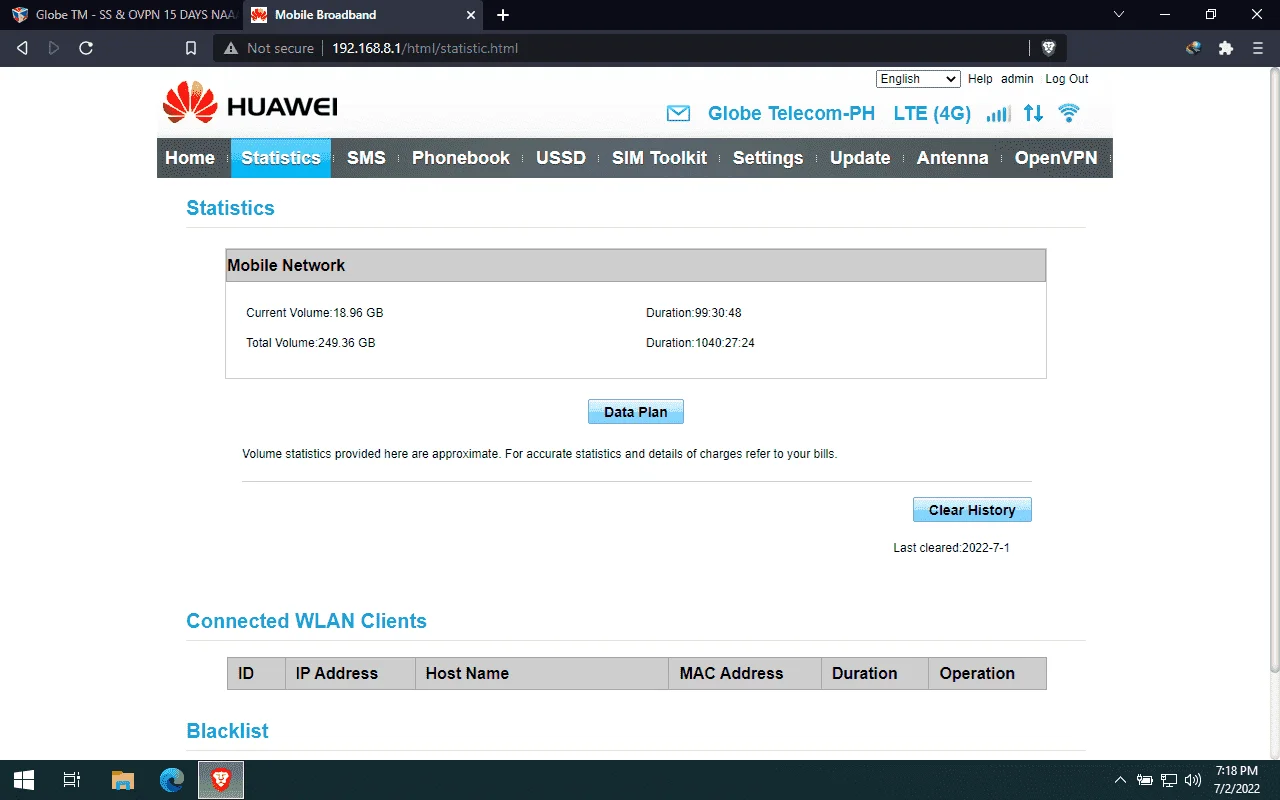1280x800 pixels.
Task: Open the language dropdown set to English
Action: tap(918, 79)
